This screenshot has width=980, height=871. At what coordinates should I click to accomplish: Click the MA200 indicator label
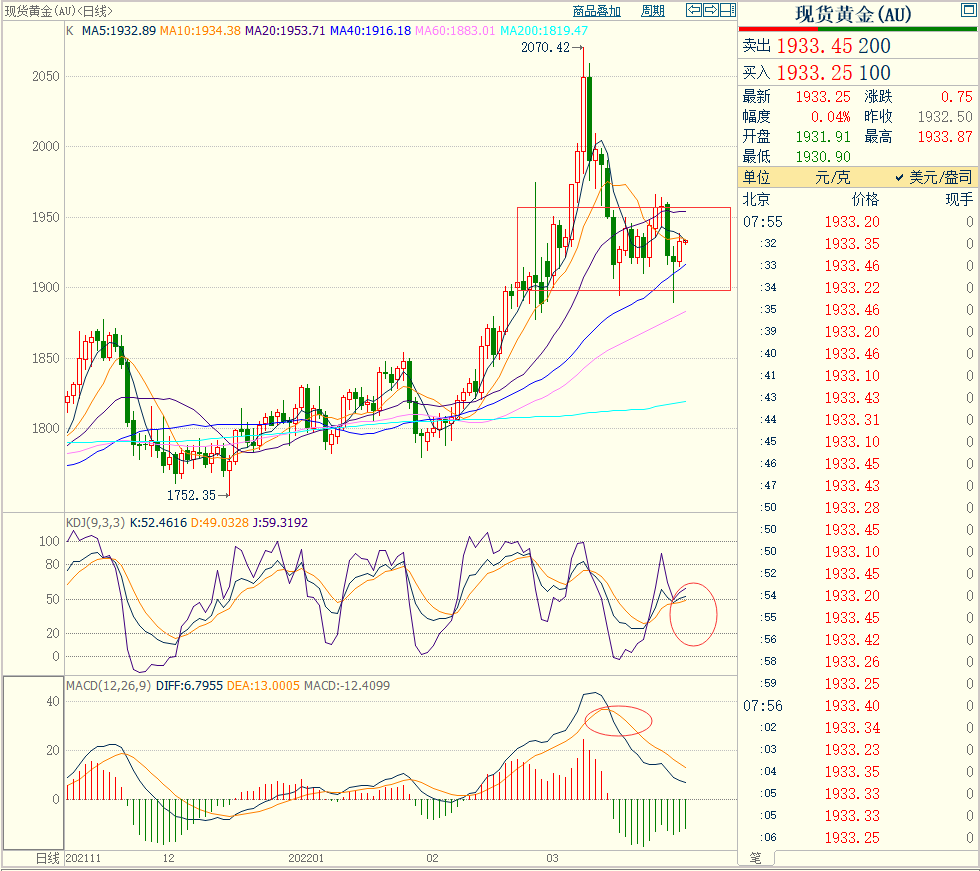click(544, 31)
